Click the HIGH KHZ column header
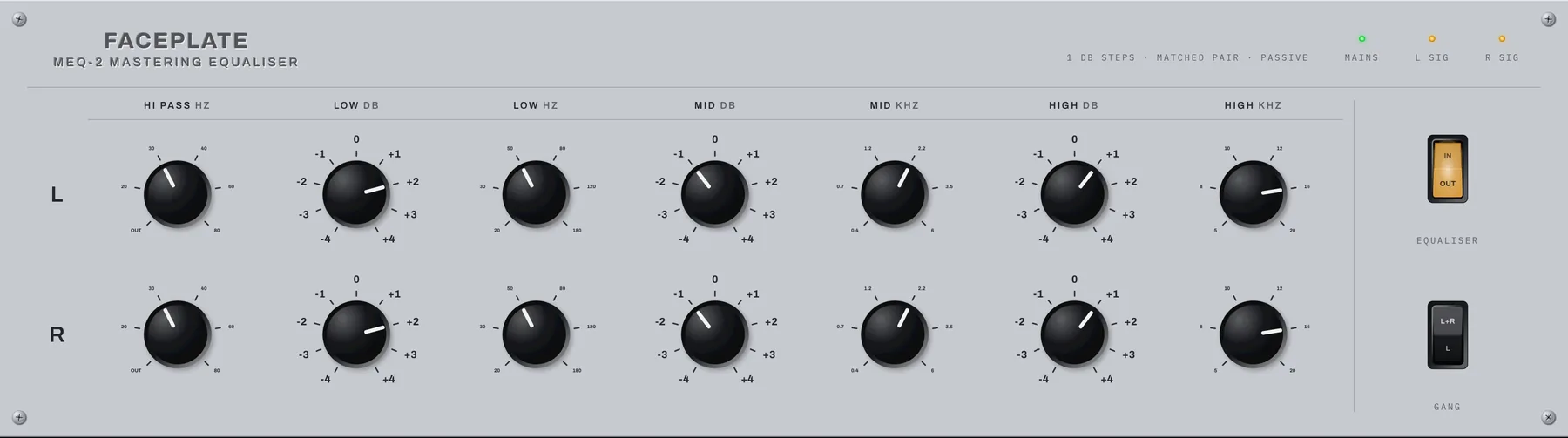The image size is (1568, 438). (x=1253, y=105)
